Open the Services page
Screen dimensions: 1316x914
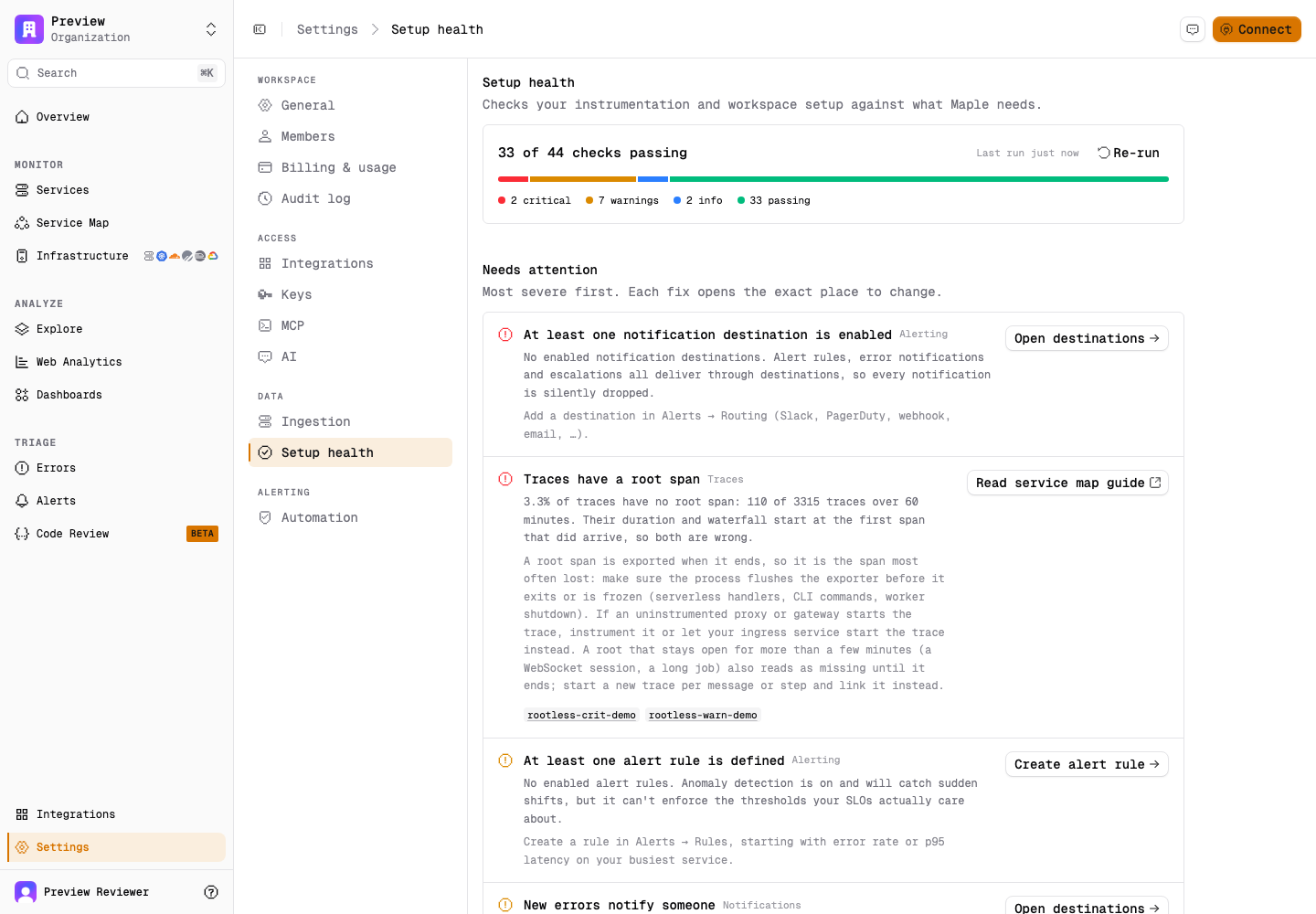pyautogui.click(x=116, y=190)
